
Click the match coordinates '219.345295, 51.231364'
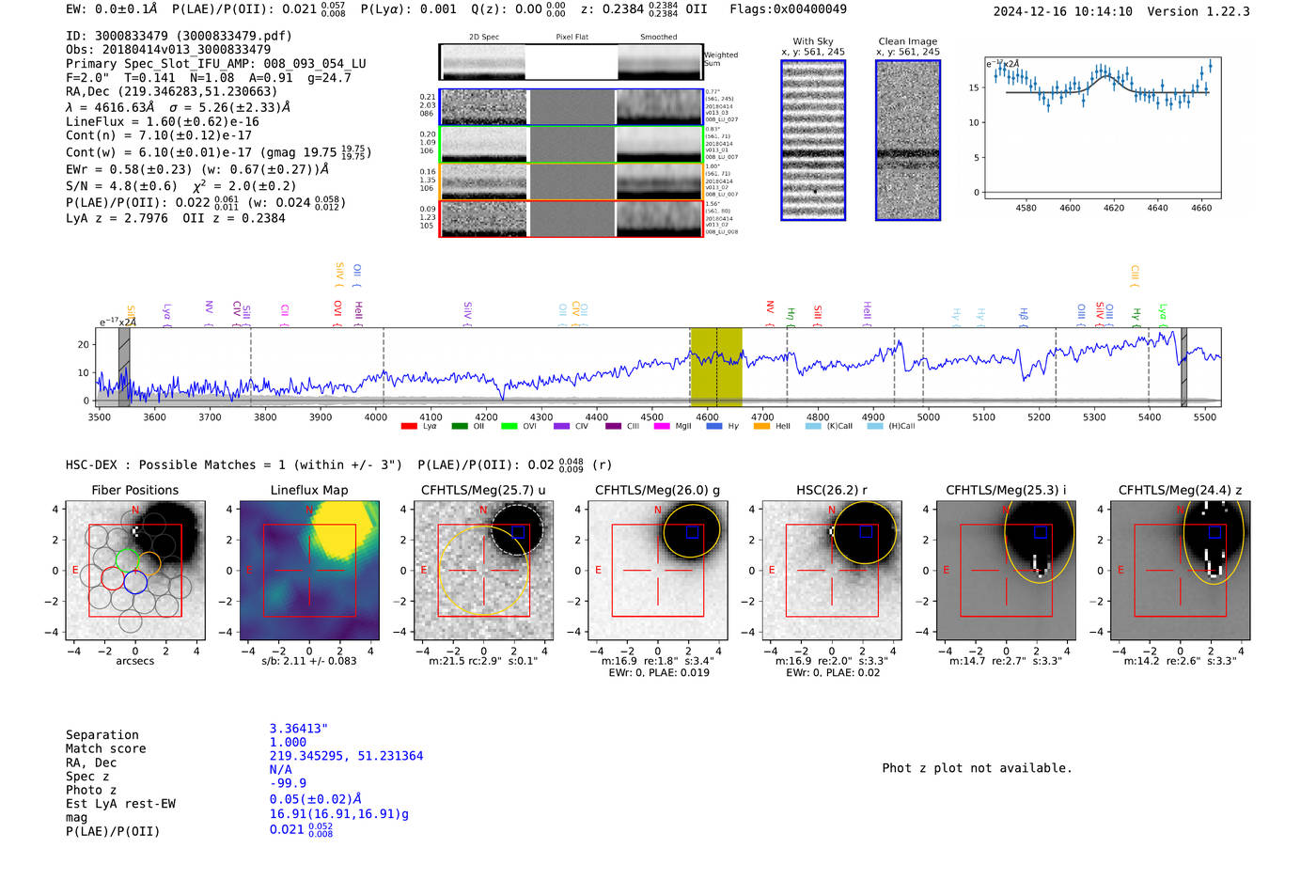click(346, 756)
